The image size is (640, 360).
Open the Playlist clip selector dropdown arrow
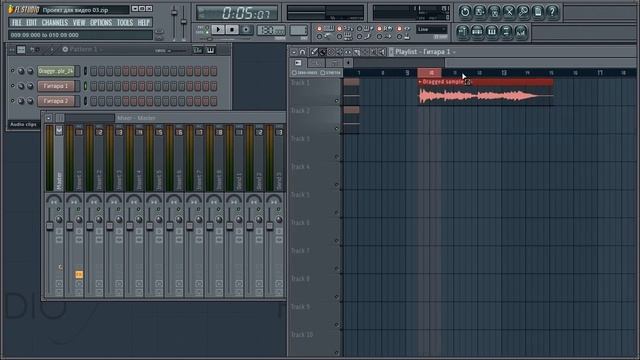[x=454, y=52]
